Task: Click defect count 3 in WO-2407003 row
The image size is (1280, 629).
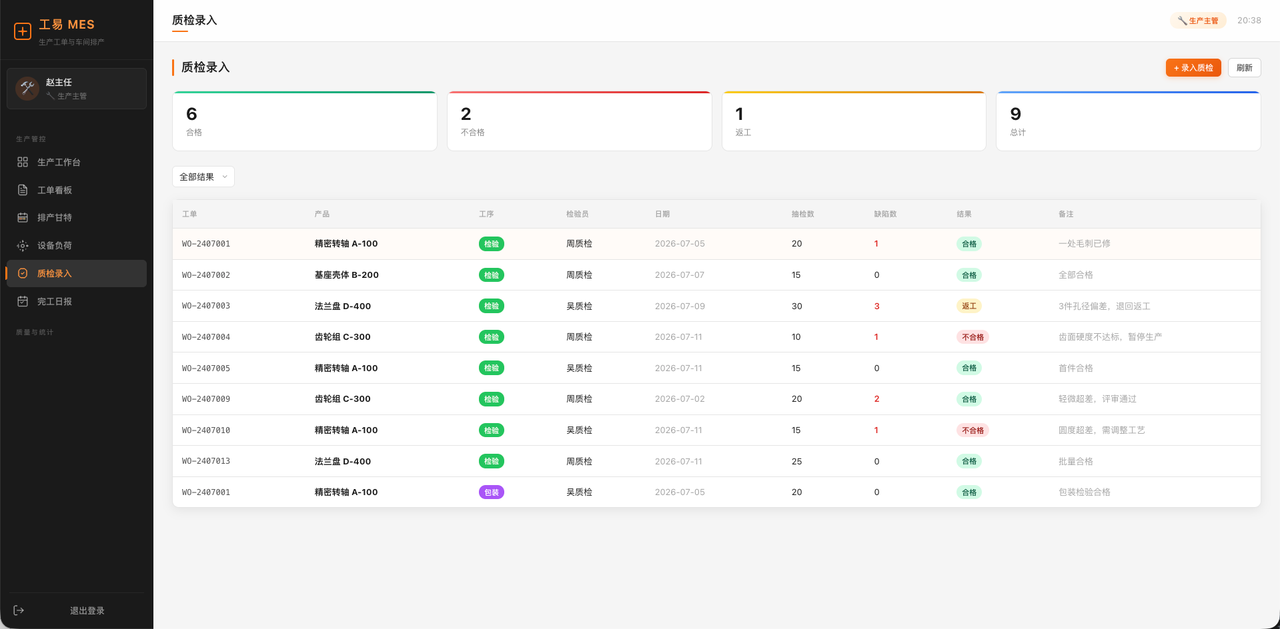Action: [877, 306]
